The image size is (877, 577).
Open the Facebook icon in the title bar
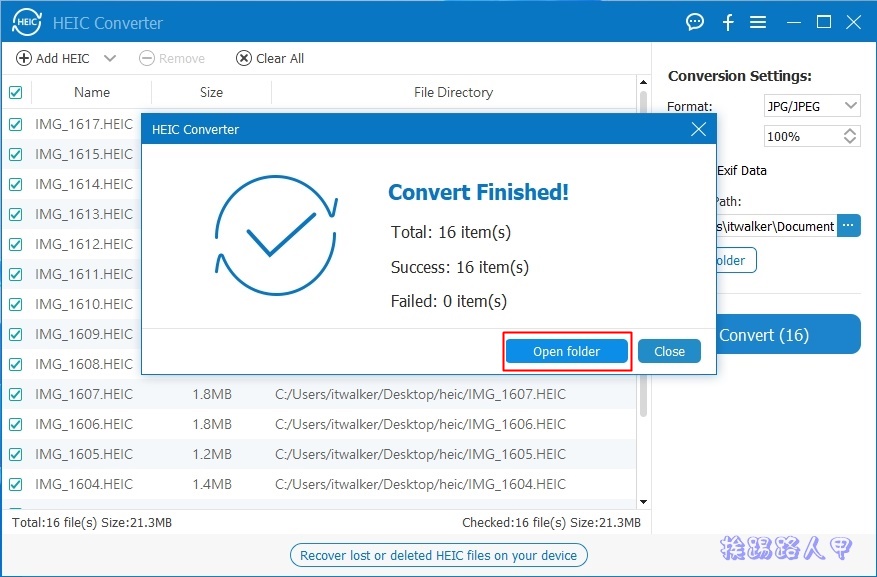727,21
